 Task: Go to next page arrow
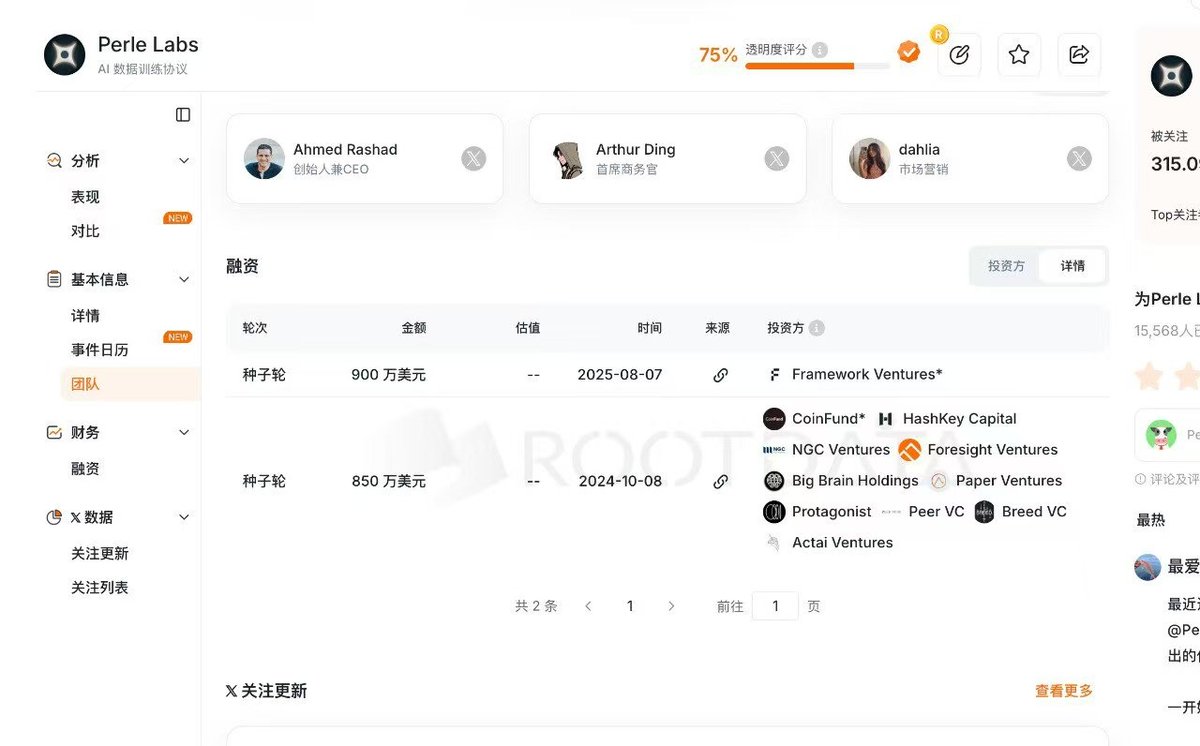[x=671, y=606]
